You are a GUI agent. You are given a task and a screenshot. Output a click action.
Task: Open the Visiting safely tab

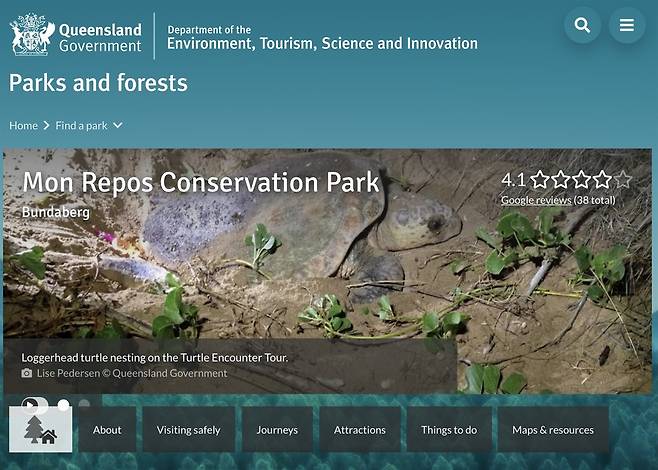(x=188, y=430)
